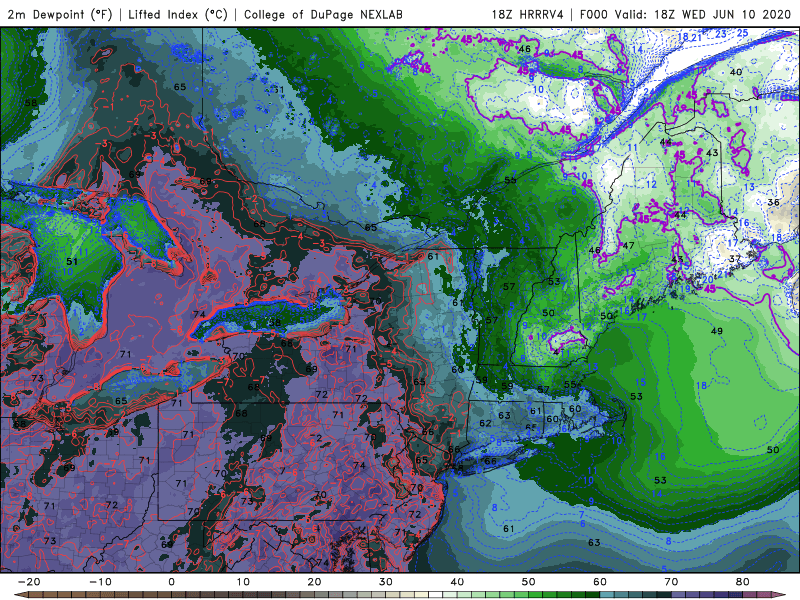Click the 70 tick label on the color scale
The width and height of the screenshot is (800, 600).
point(671,582)
